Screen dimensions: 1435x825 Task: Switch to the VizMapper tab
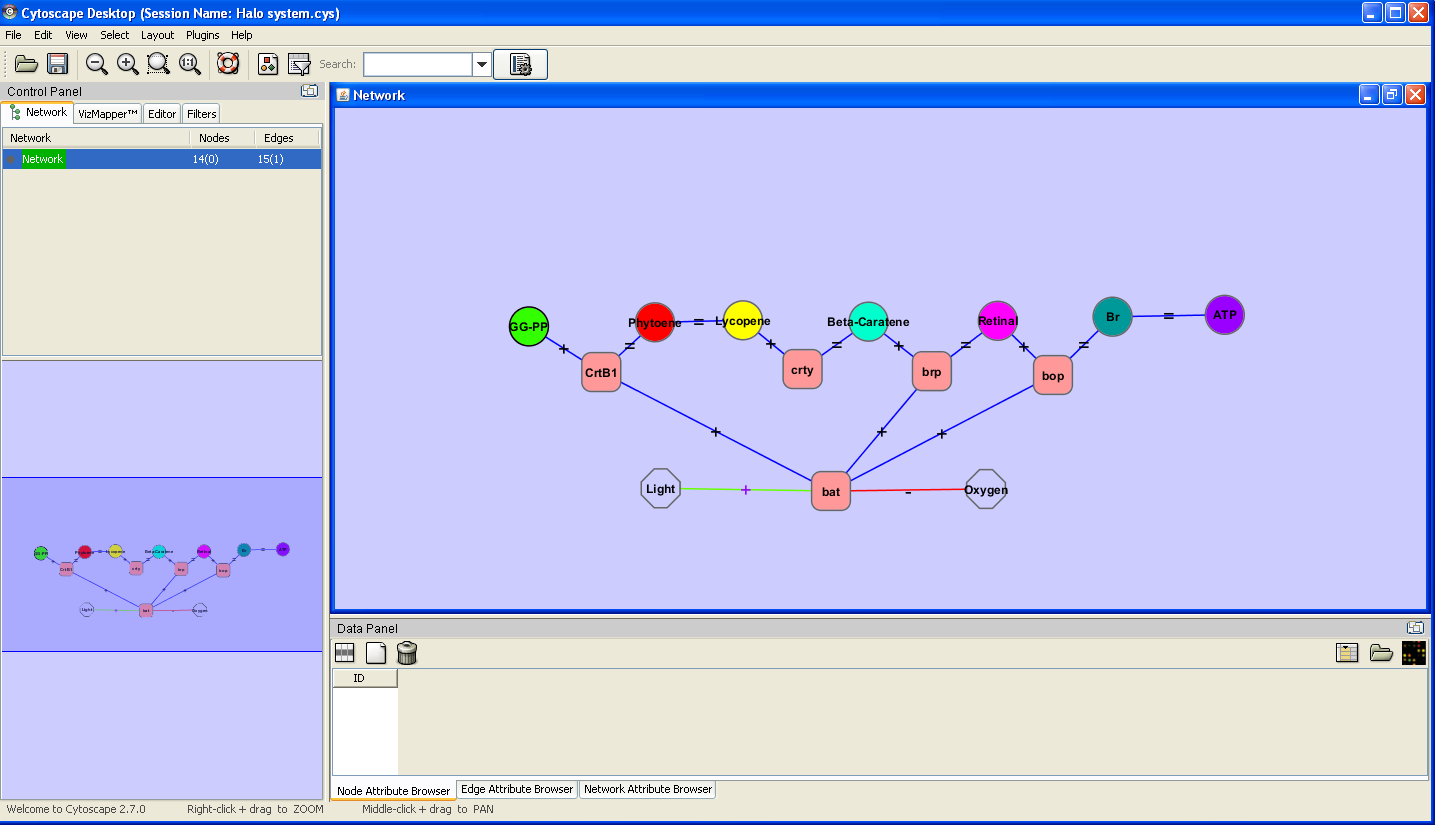(107, 114)
